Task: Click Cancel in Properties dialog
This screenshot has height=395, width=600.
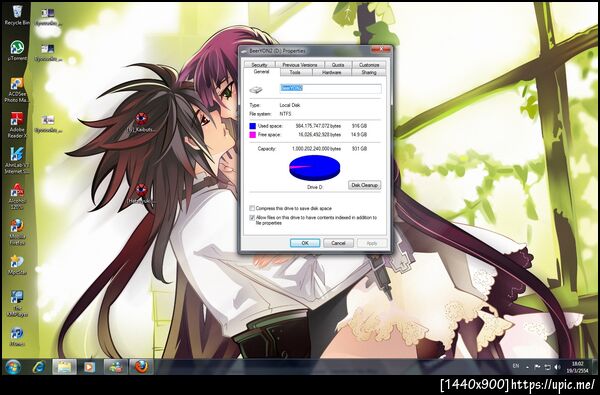Action: [338, 243]
